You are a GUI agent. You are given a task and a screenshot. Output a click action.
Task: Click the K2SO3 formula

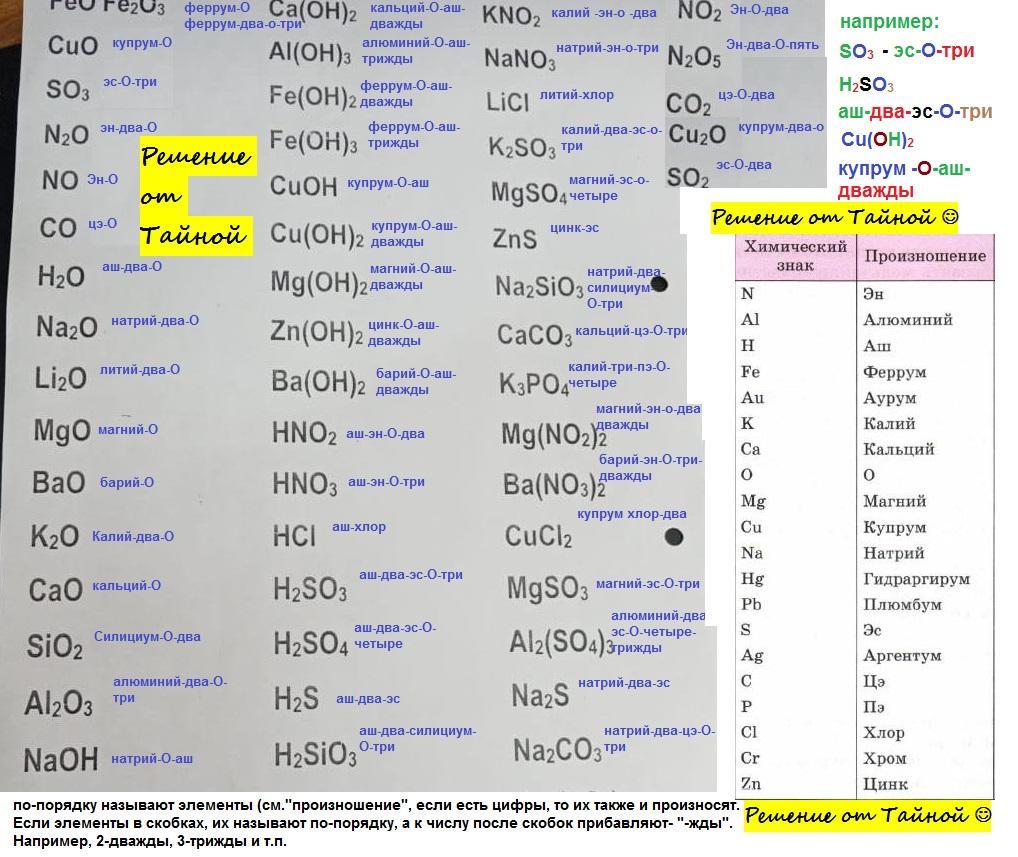[522, 147]
